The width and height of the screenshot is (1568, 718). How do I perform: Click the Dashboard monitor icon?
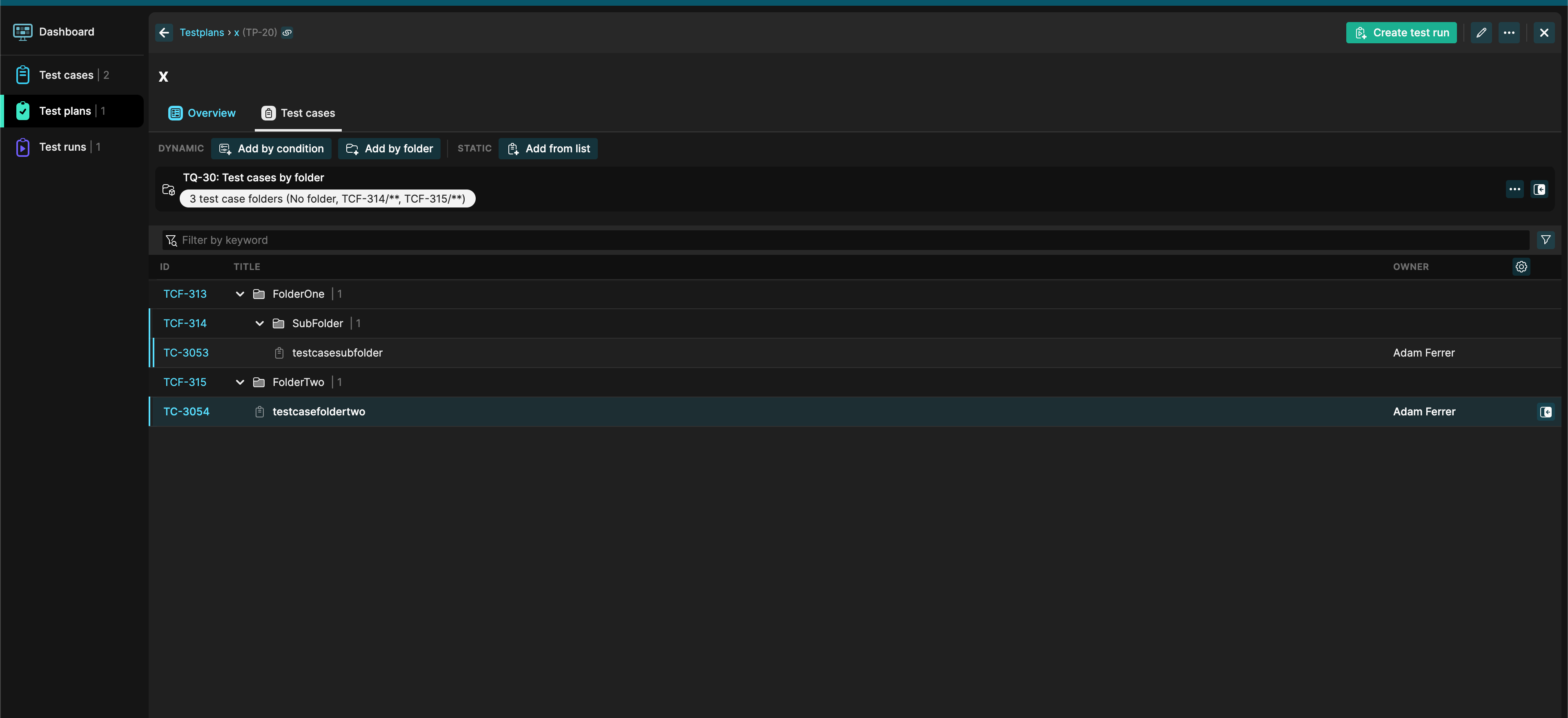point(22,32)
